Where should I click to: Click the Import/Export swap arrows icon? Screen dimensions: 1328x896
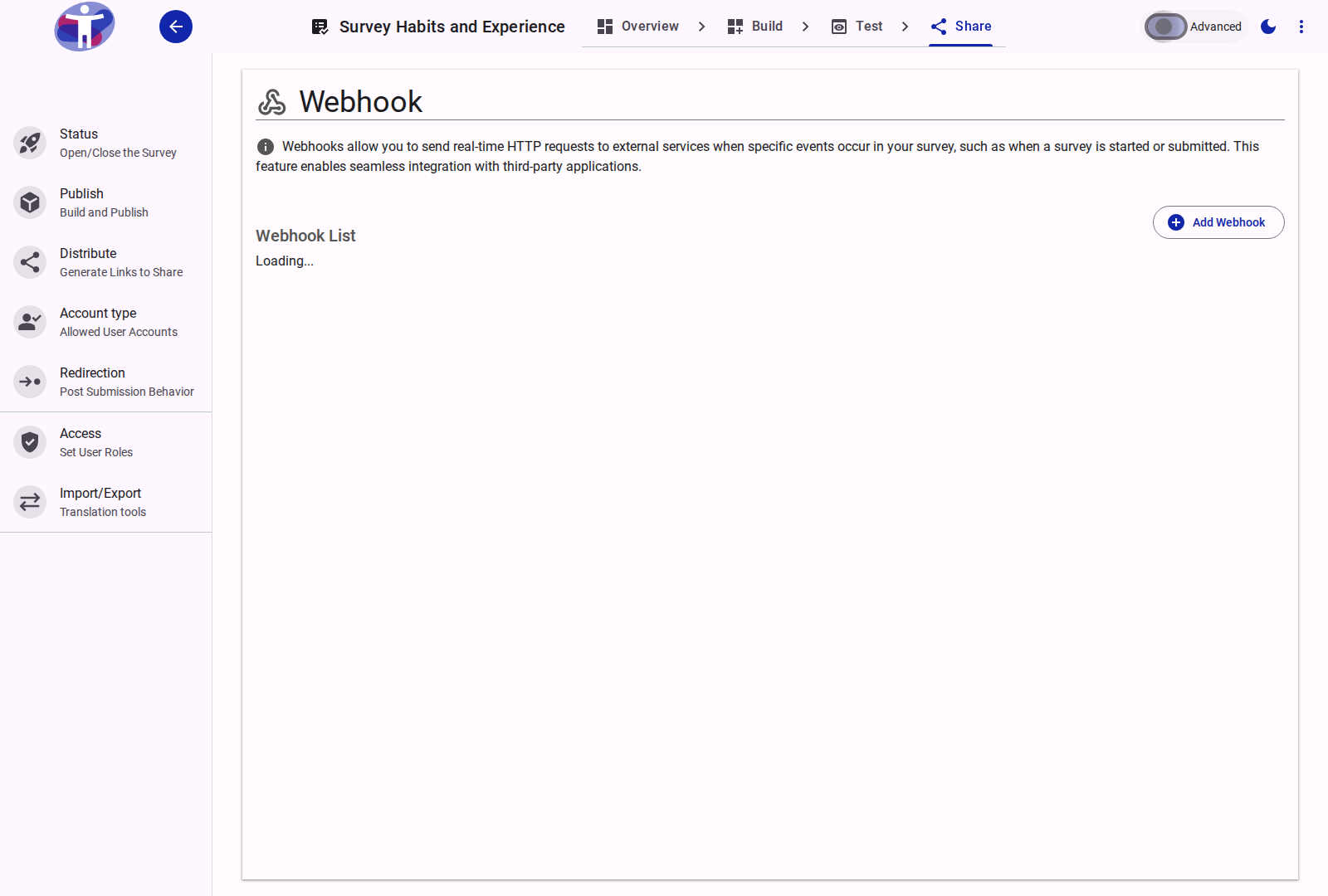point(30,502)
